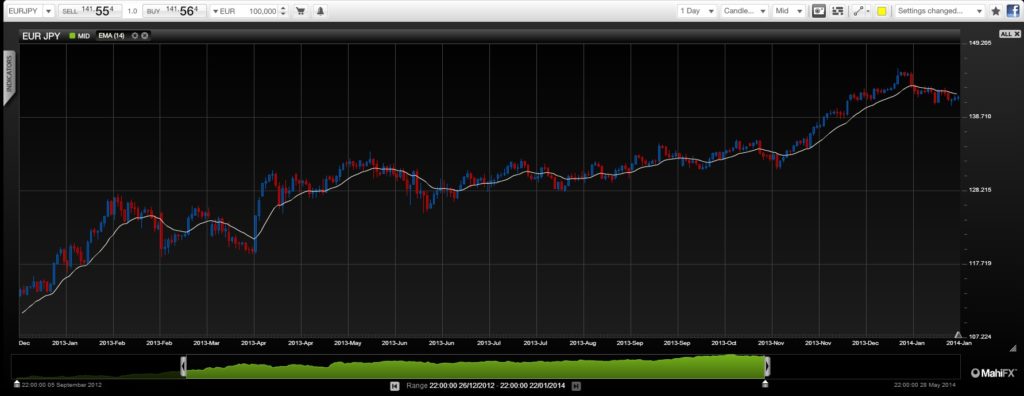Click the MahiFX logo
The image size is (1024, 396).
point(993,373)
